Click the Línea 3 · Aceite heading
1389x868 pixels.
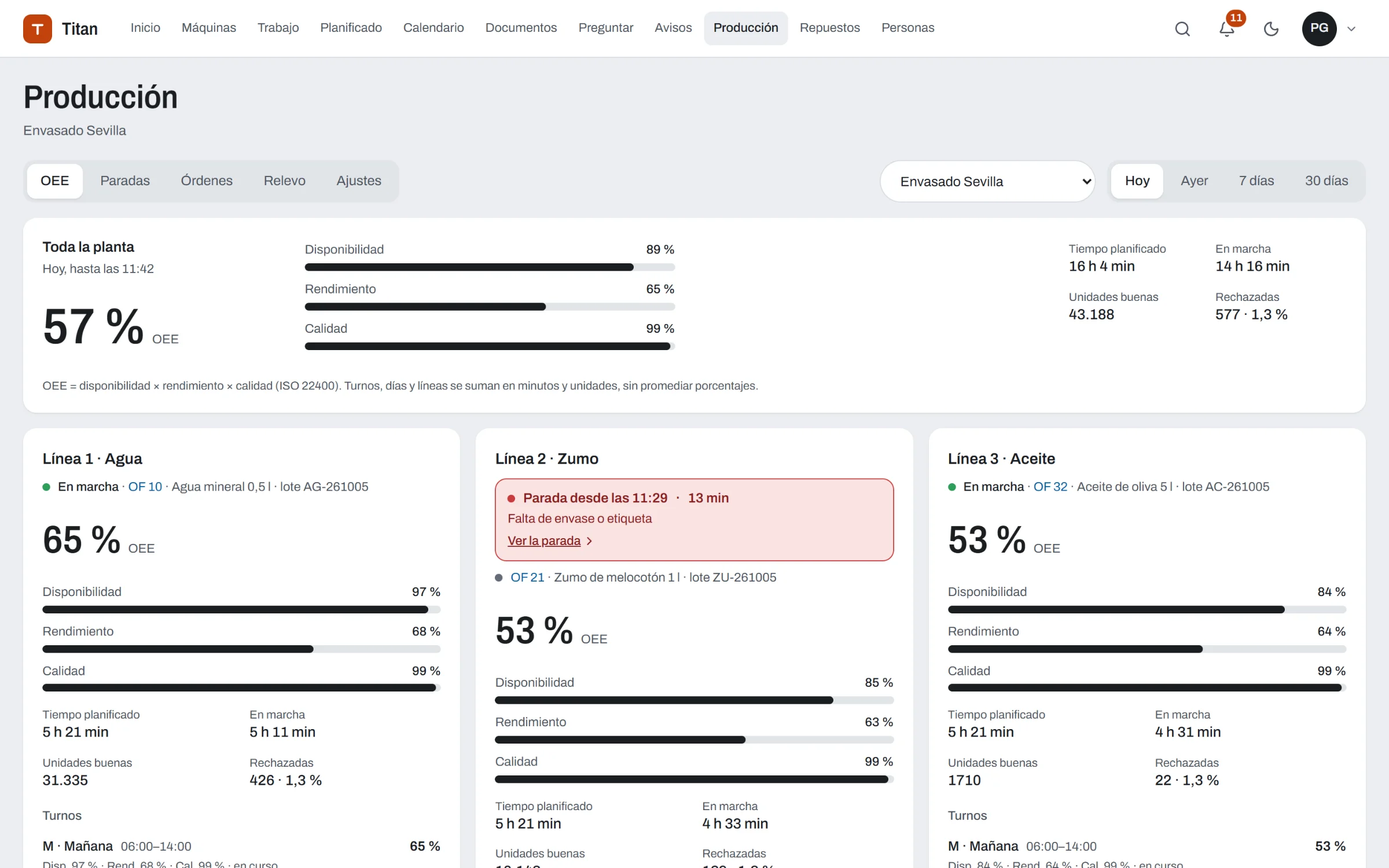point(1001,459)
